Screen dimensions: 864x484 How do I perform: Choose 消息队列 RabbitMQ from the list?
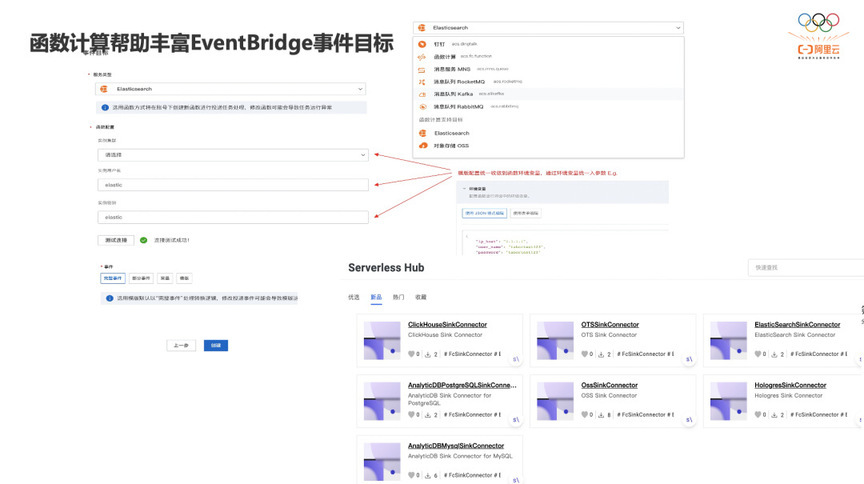(x=549, y=107)
